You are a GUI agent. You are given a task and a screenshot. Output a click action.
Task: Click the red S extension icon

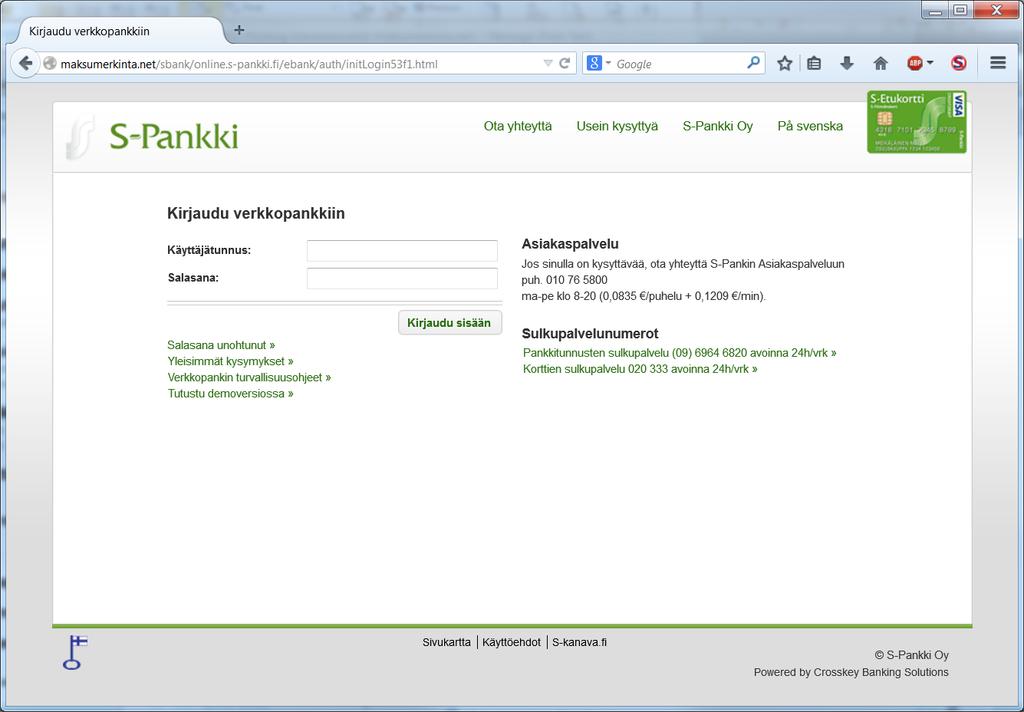pos(958,63)
